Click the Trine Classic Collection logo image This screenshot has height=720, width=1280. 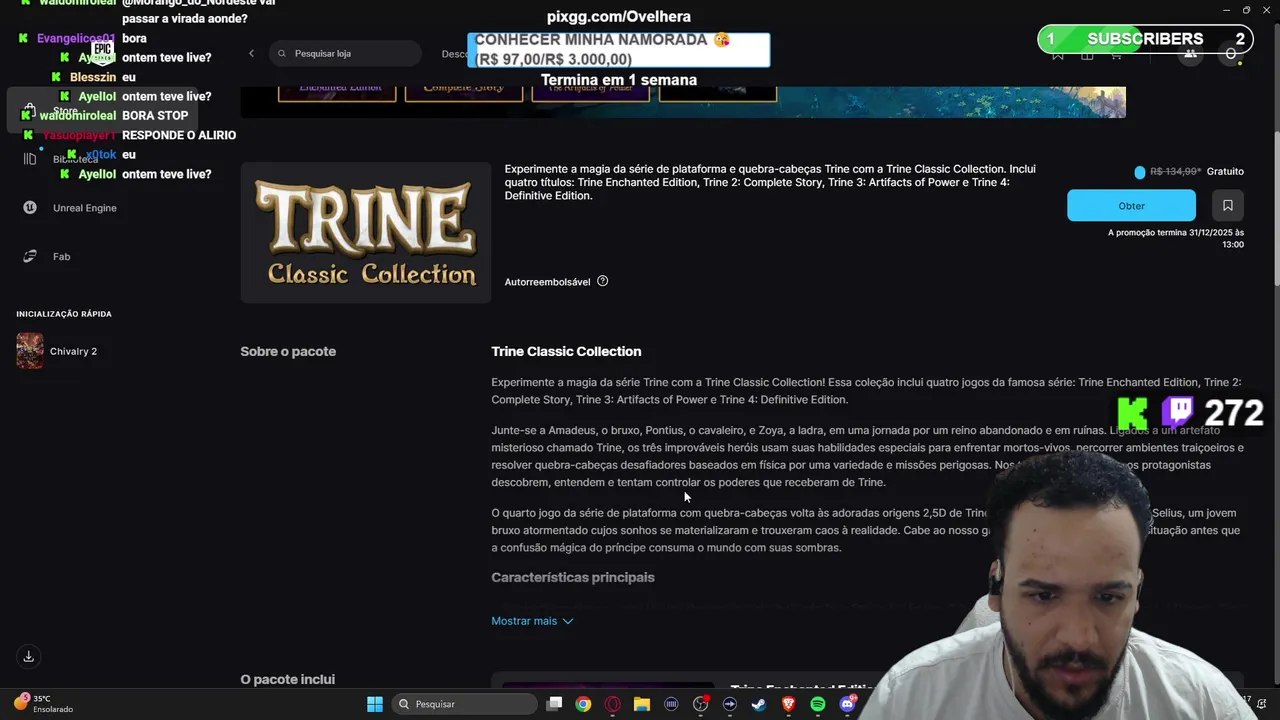coord(366,232)
